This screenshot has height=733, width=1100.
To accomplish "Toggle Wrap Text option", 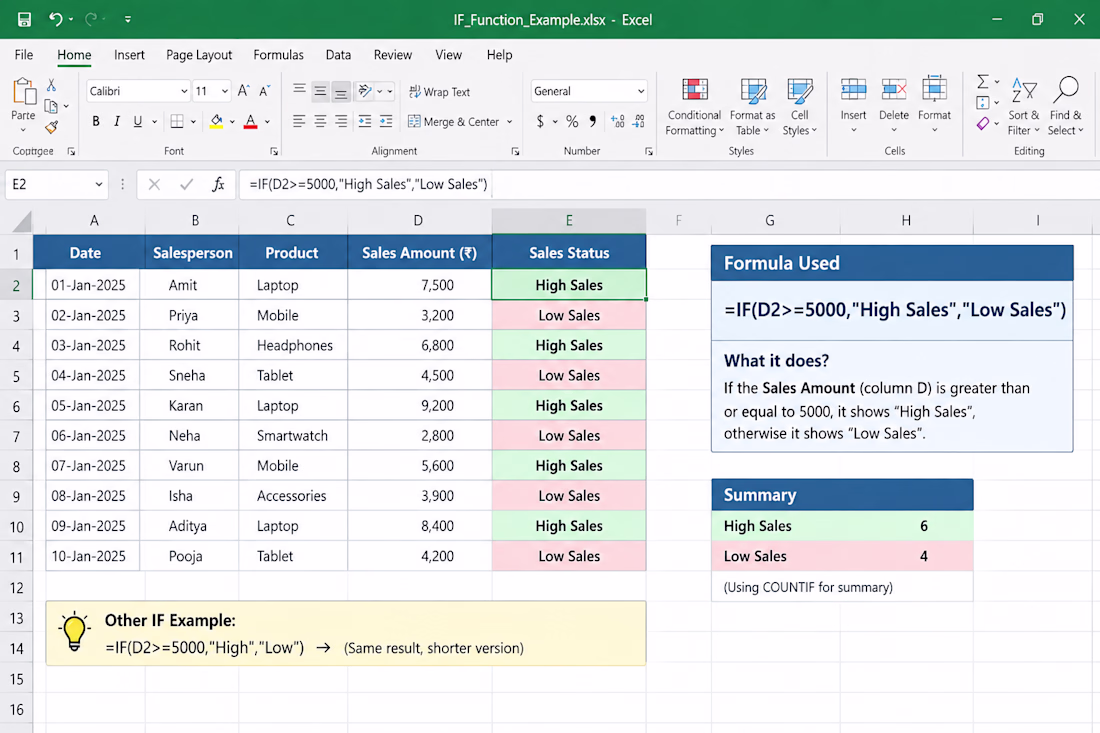I will click(440, 92).
